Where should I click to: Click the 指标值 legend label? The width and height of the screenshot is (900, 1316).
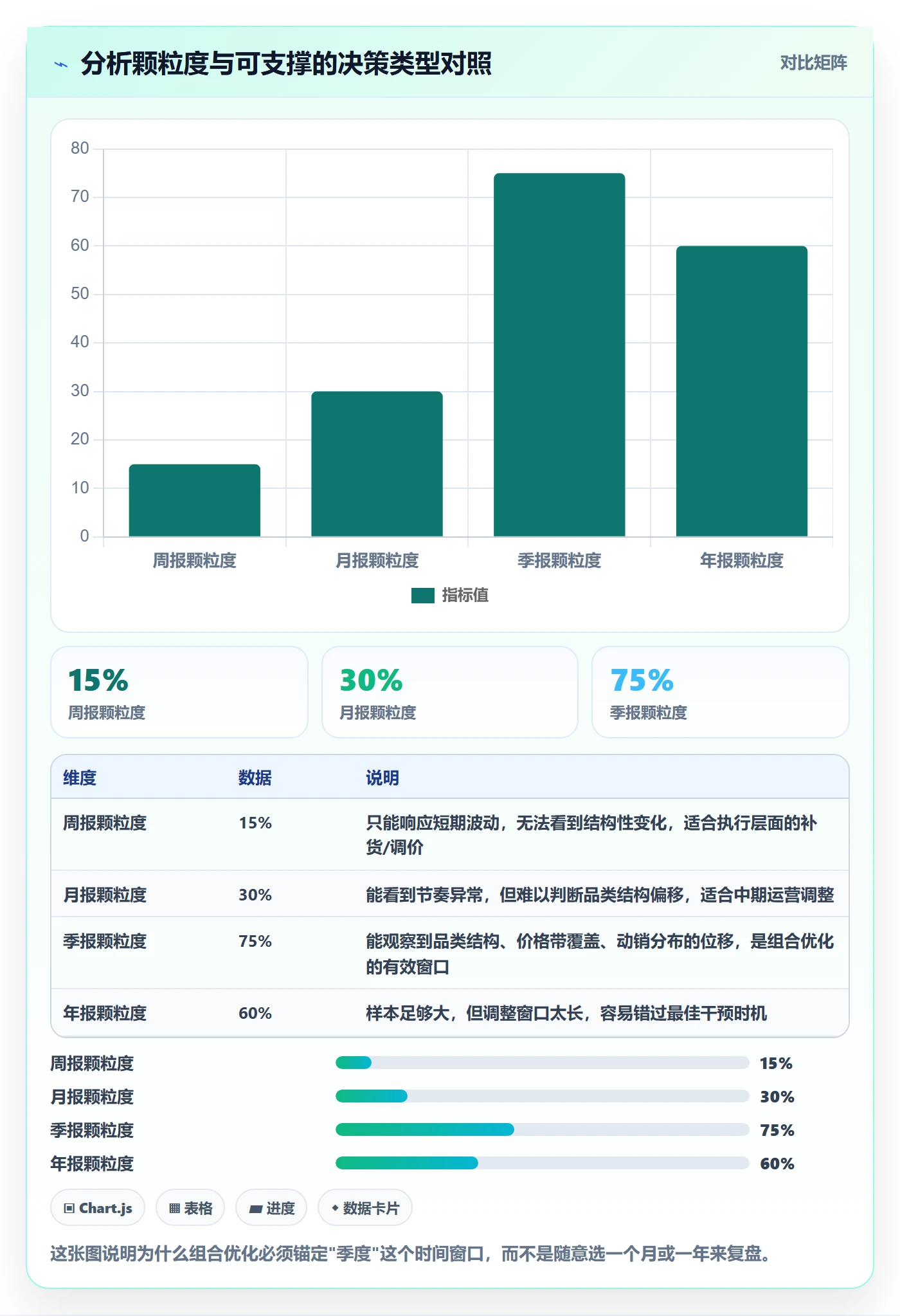465,596
